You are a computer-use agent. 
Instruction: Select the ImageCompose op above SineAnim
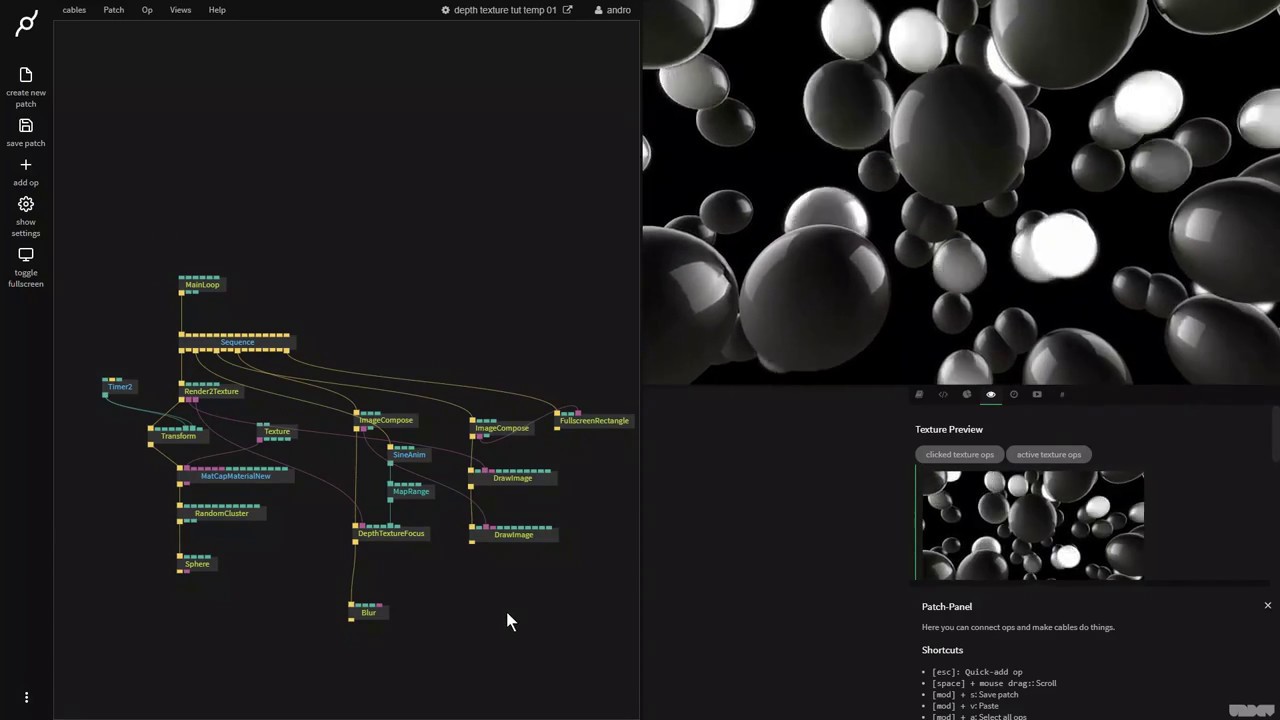[x=385, y=421]
